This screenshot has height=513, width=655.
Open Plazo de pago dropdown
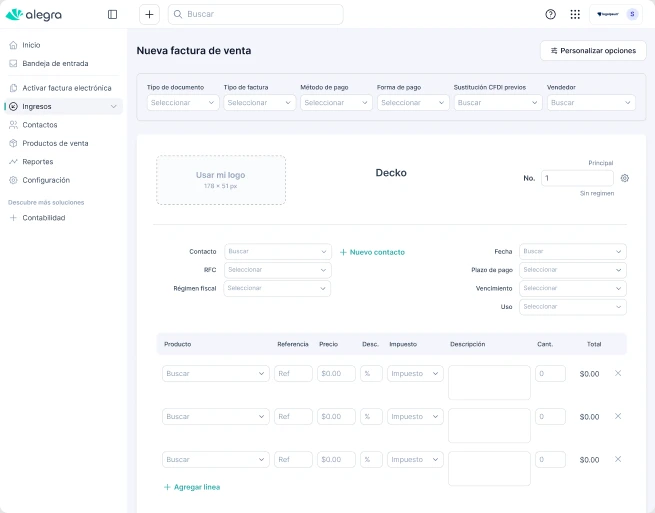(x=573, y=270)
